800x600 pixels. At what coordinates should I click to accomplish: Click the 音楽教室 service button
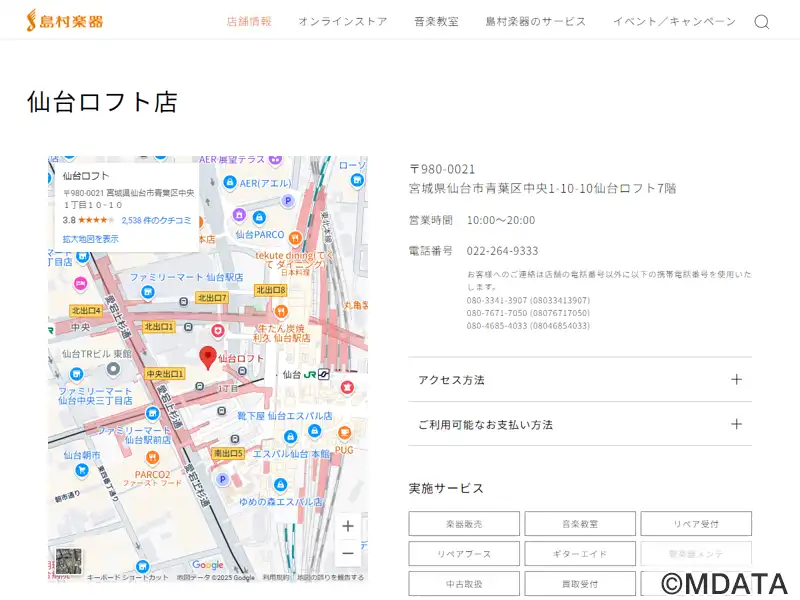(580, 524)
